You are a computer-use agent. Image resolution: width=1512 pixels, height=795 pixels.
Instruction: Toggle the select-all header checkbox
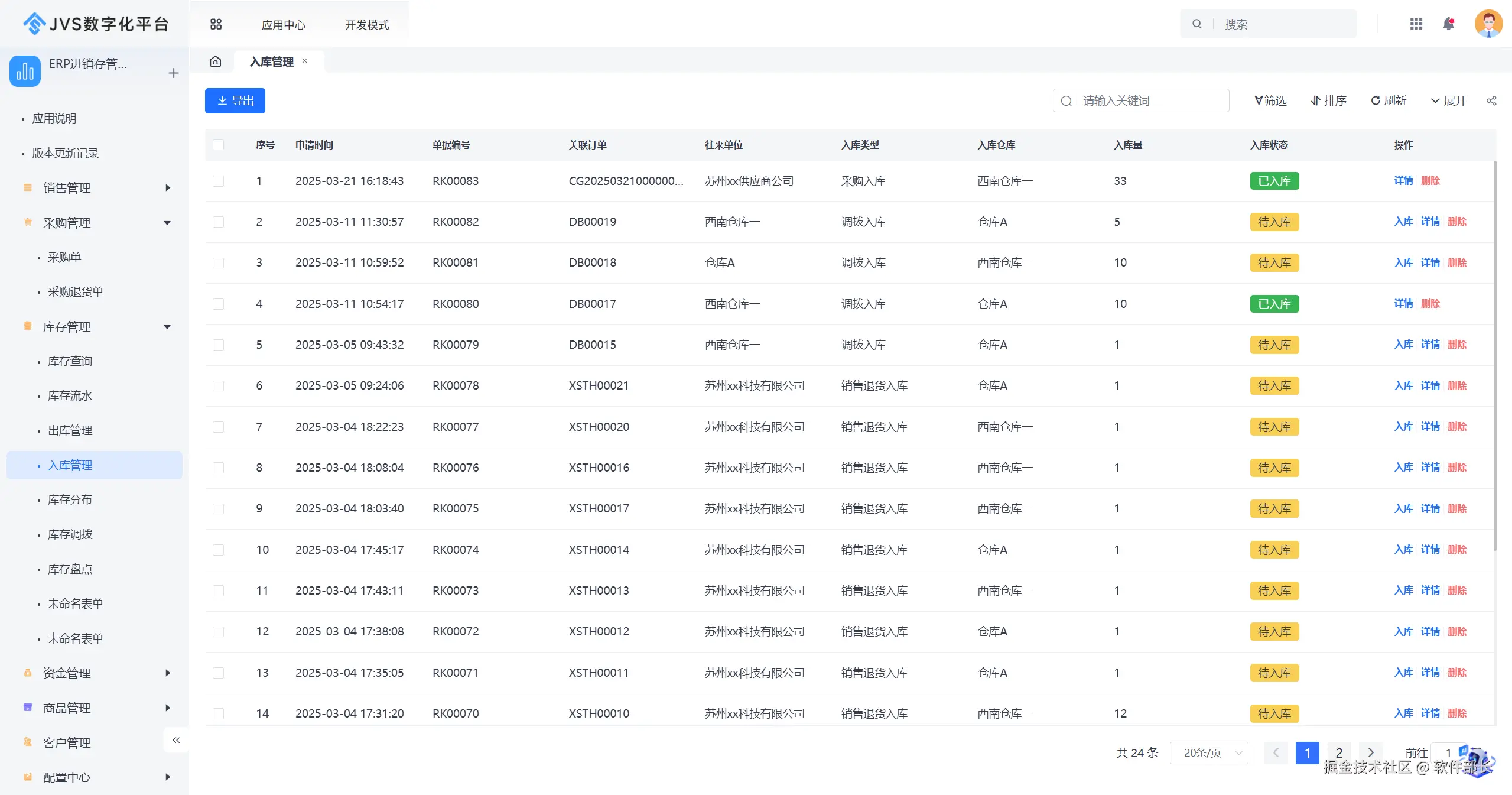click(219, 145)
